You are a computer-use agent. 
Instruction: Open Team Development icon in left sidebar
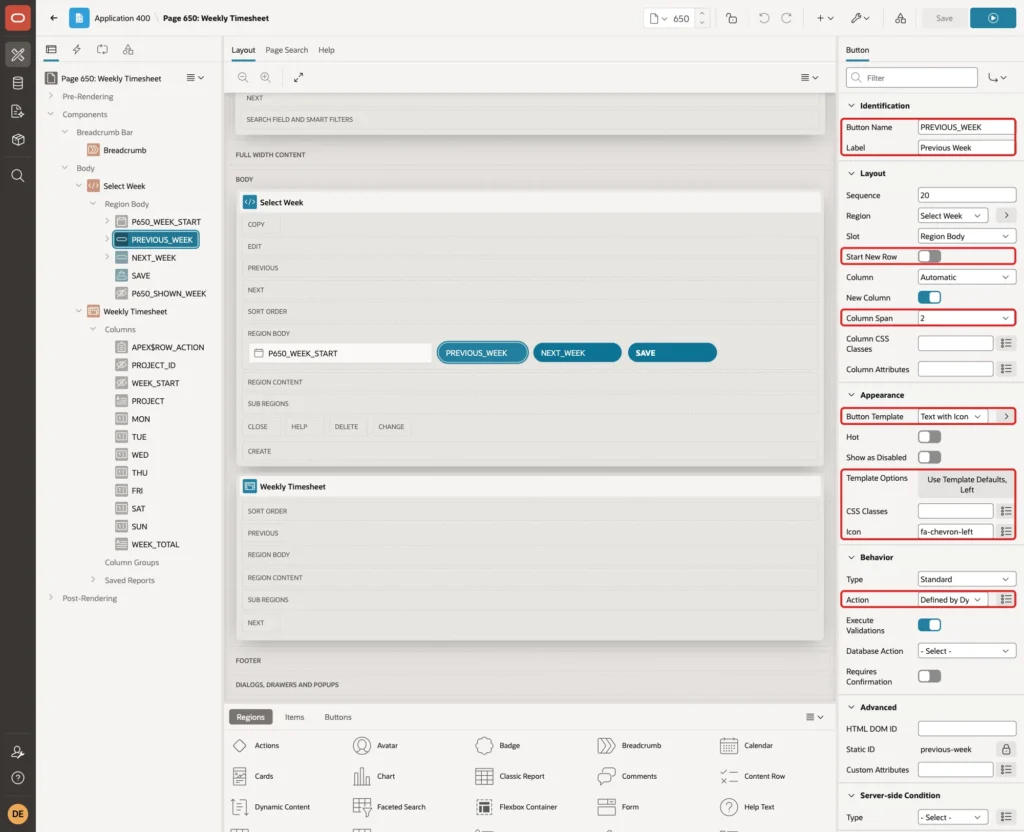click(18, 111)
